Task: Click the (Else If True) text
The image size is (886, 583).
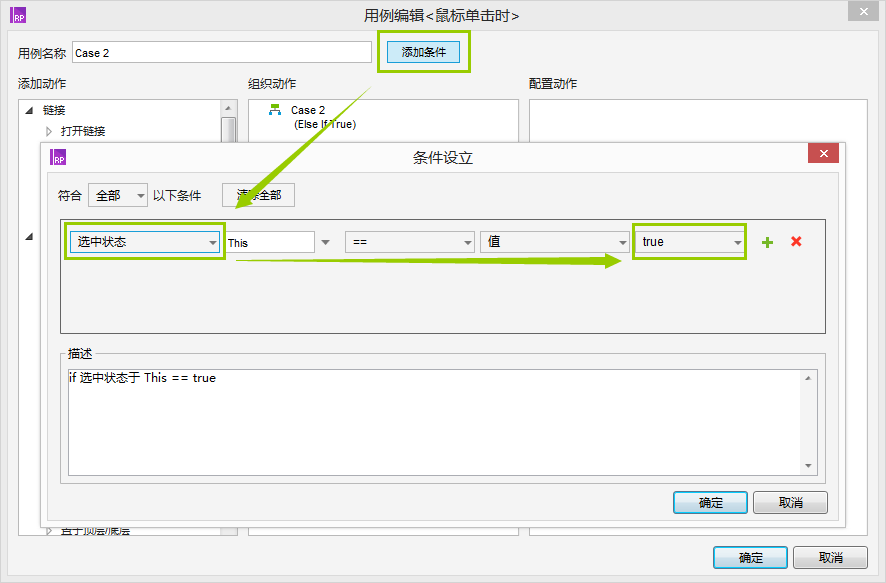Action: click(325, 124)
